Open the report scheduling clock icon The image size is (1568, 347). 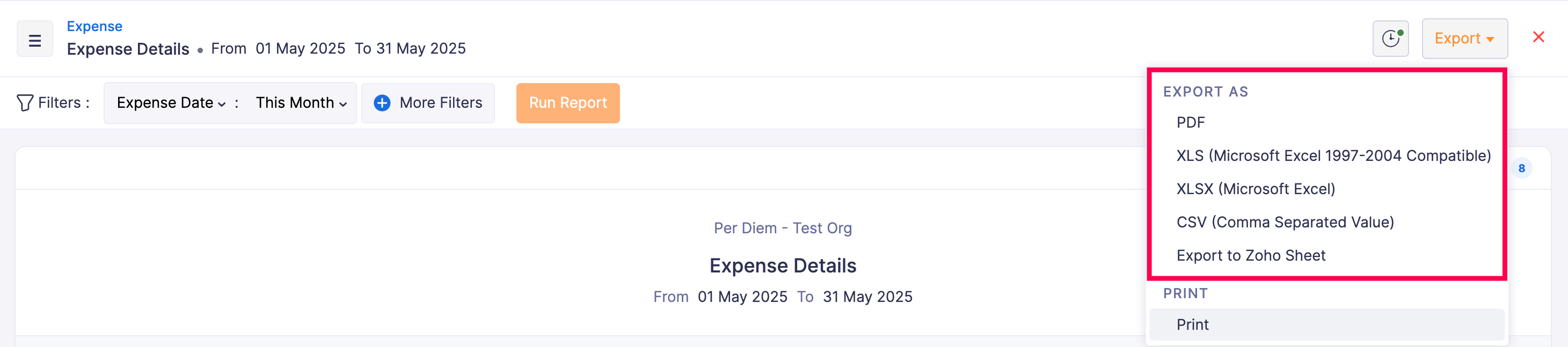(1390, 38)
